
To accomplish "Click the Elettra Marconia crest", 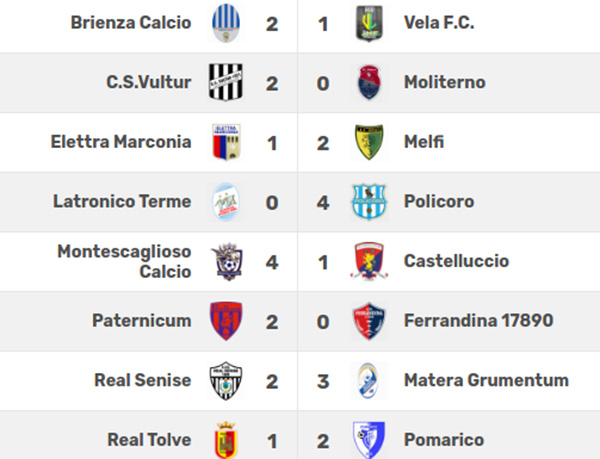I will pyautogui.click(x=226, y=142).
